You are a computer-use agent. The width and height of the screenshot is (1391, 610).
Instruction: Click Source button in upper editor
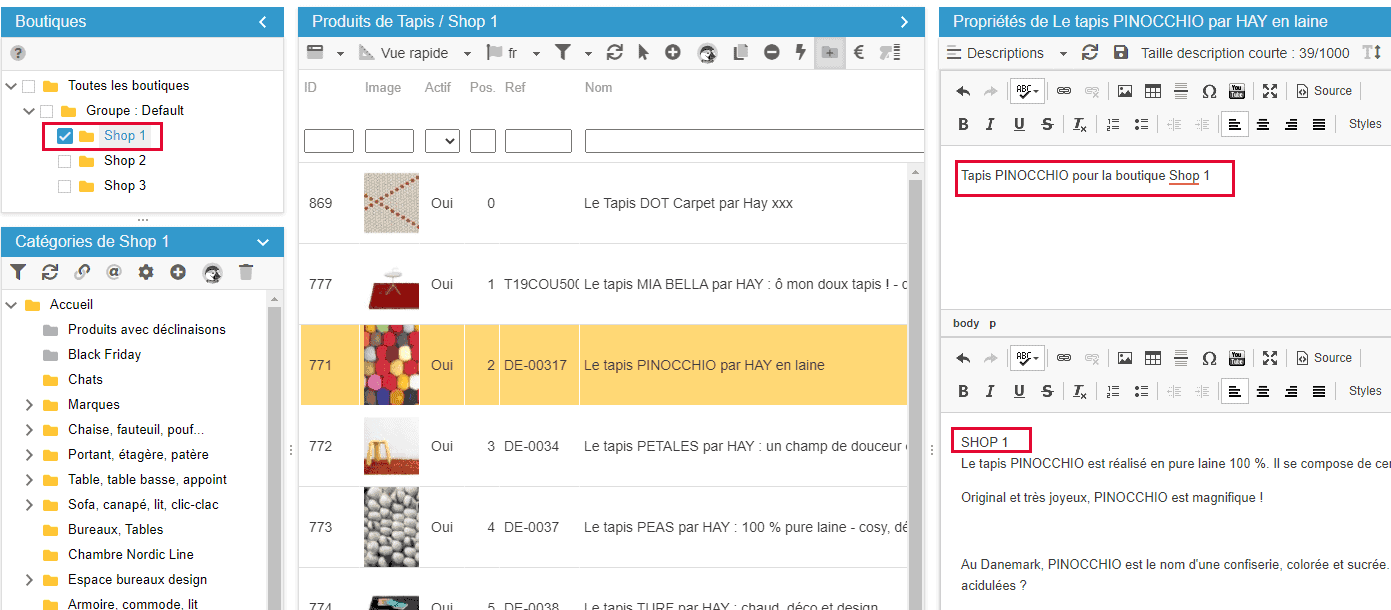tap(1324, 91)
